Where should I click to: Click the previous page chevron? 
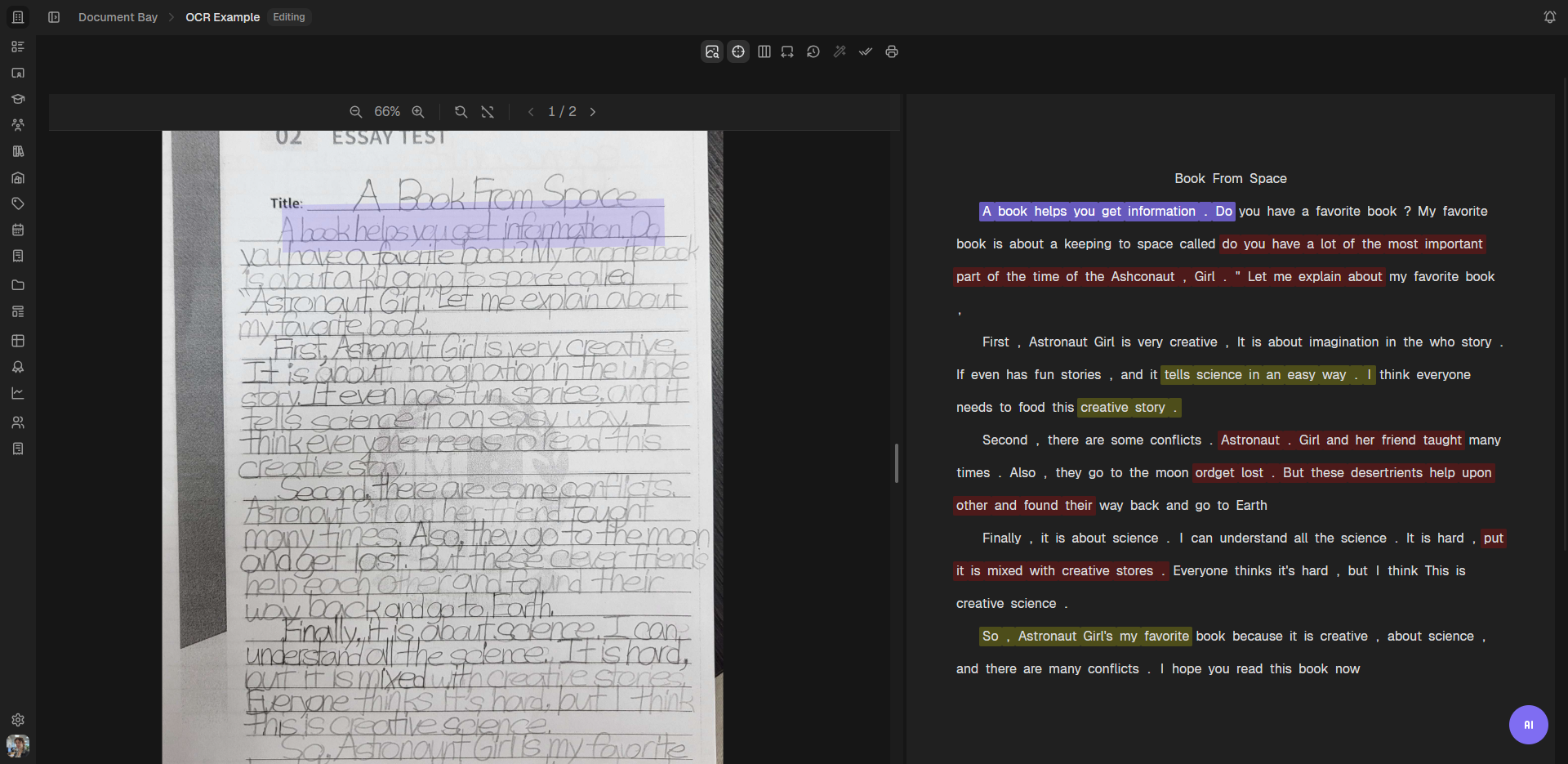click(x=532, y=112)
